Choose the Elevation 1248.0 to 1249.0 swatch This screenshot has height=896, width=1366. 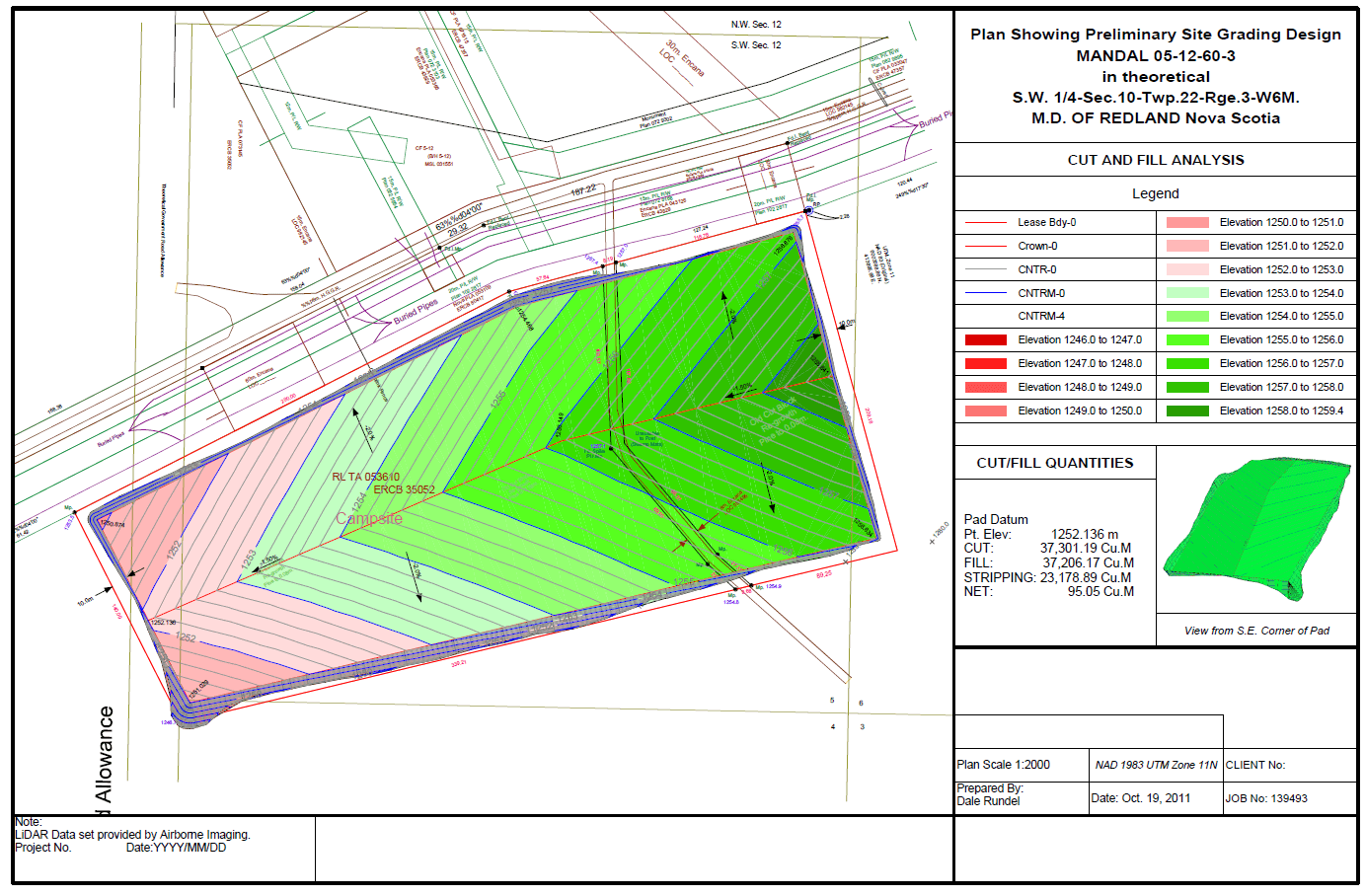[985, 388]
